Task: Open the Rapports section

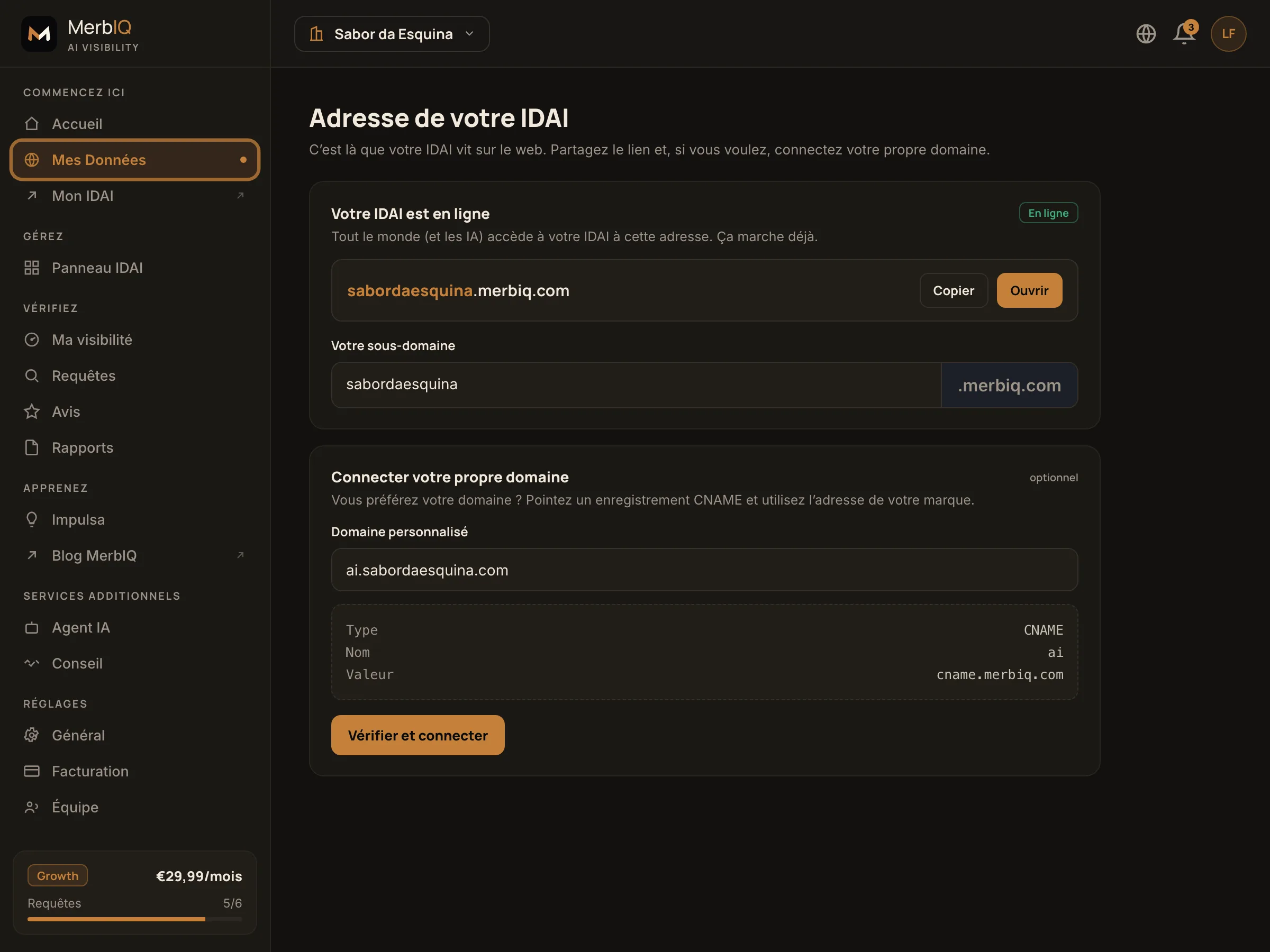Action: 135,447
